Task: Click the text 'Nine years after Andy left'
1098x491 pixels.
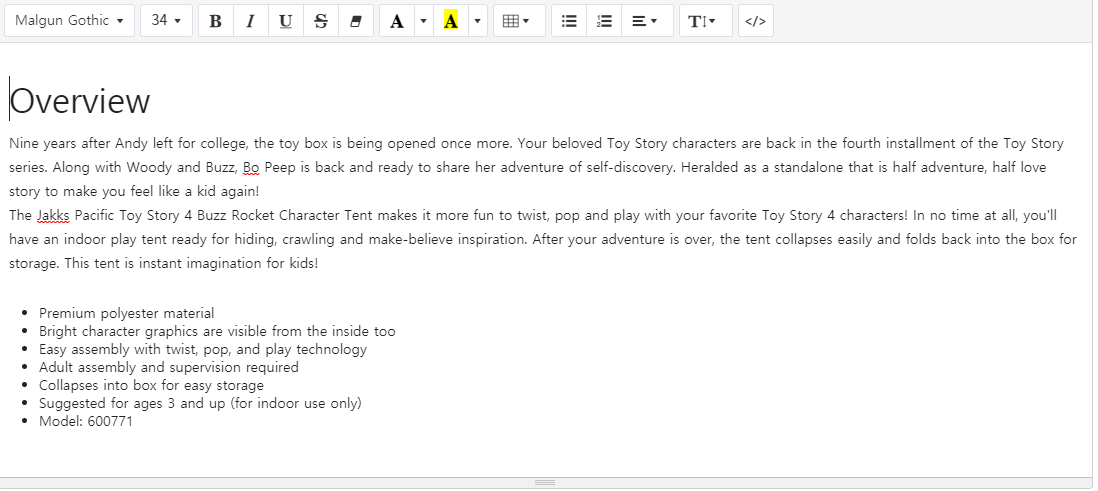Action: point(91,144)
